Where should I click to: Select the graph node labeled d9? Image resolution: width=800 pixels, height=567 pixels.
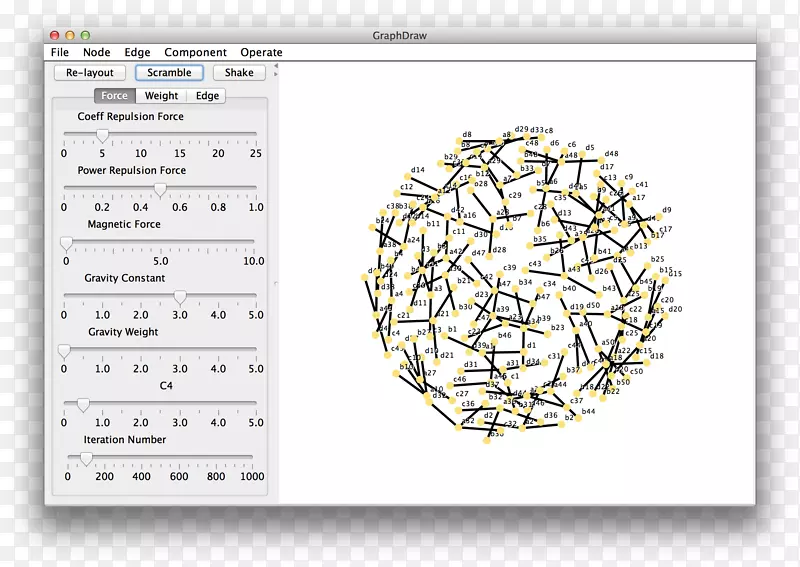[x=661, y=218]
